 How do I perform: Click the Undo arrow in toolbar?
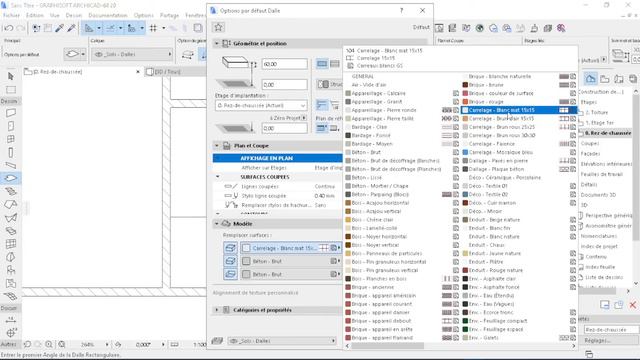coord(9,28)
